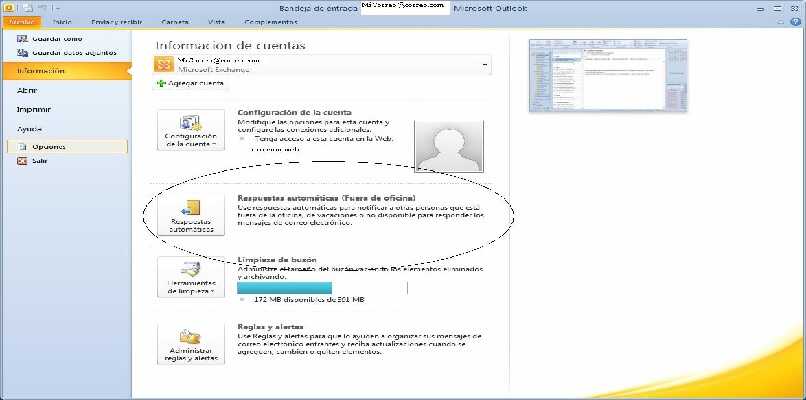This screenshot has height=400, width=806.
Task: Click the Configuración de la cuenta heading
Action: [294, 112]
